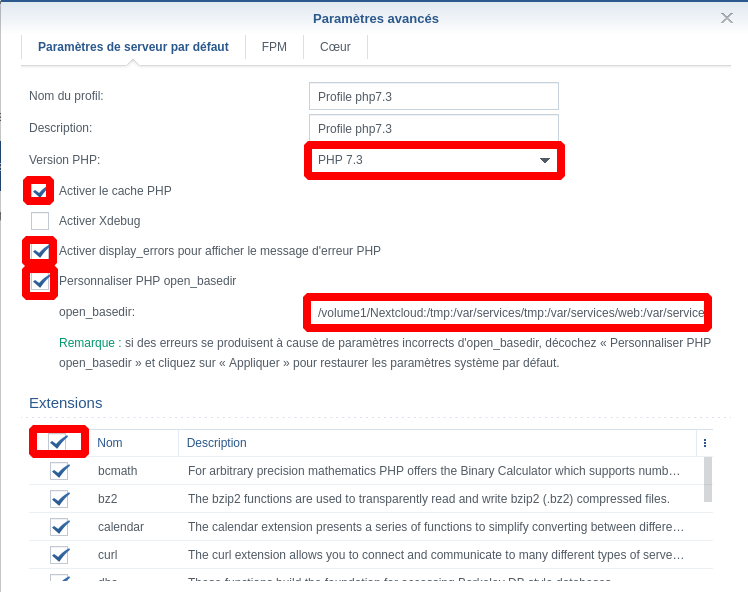Toggle select-all extensions header checkbox
Image resolution: width=748 pixels, height=592 pixels.
pos(59,442)
